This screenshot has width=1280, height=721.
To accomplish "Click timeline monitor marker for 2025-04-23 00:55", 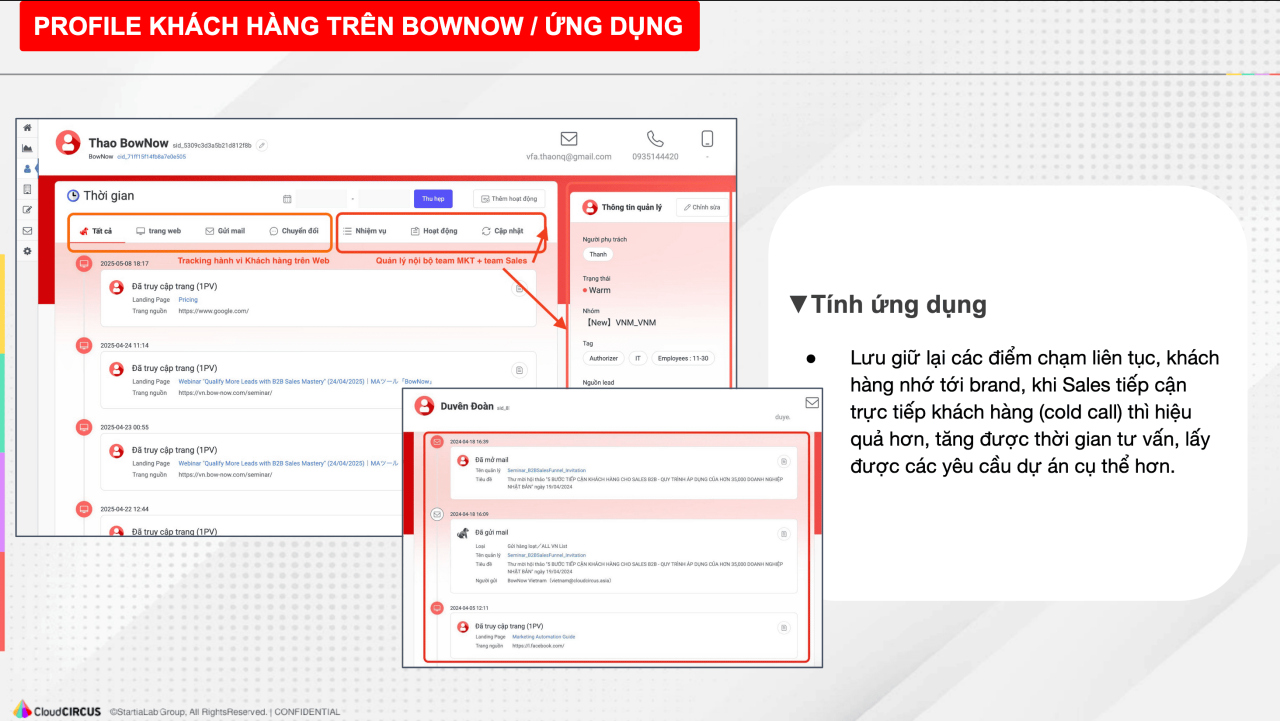I will click(x=84, y=427).
